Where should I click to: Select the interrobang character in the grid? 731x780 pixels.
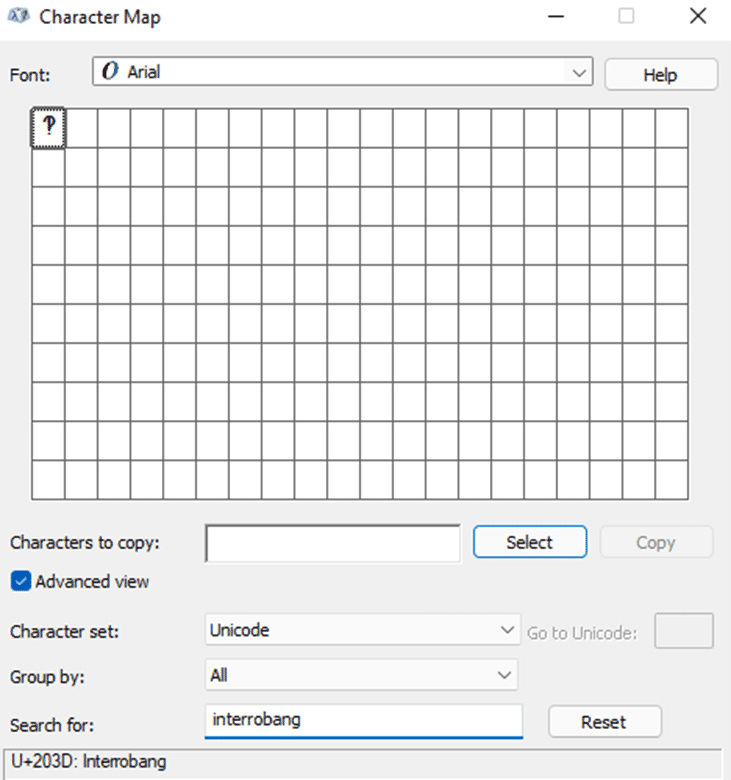48,127
